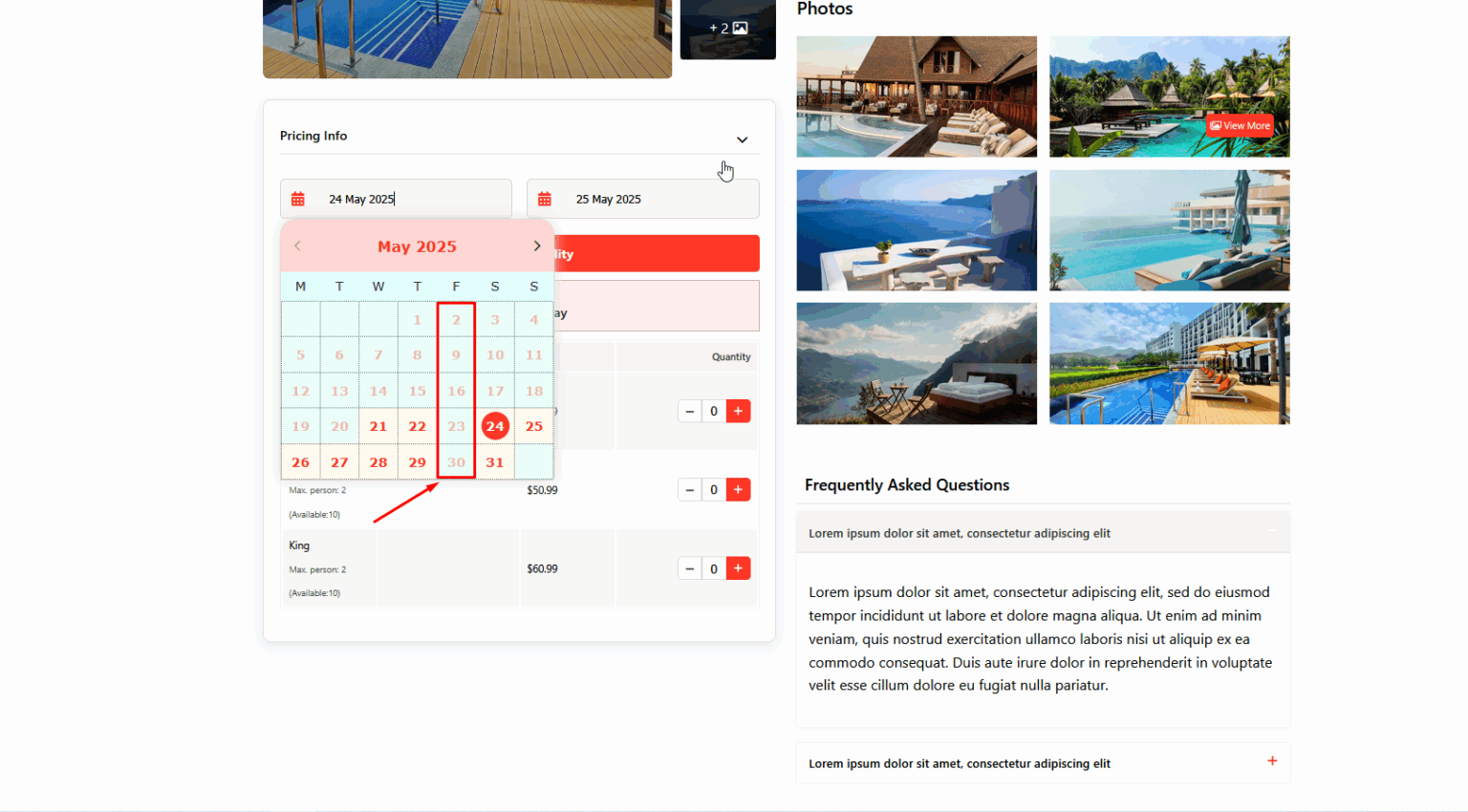Go to previous month in calendar
The width and height of the screenshot is (1468, 812).
pos(298,246)
